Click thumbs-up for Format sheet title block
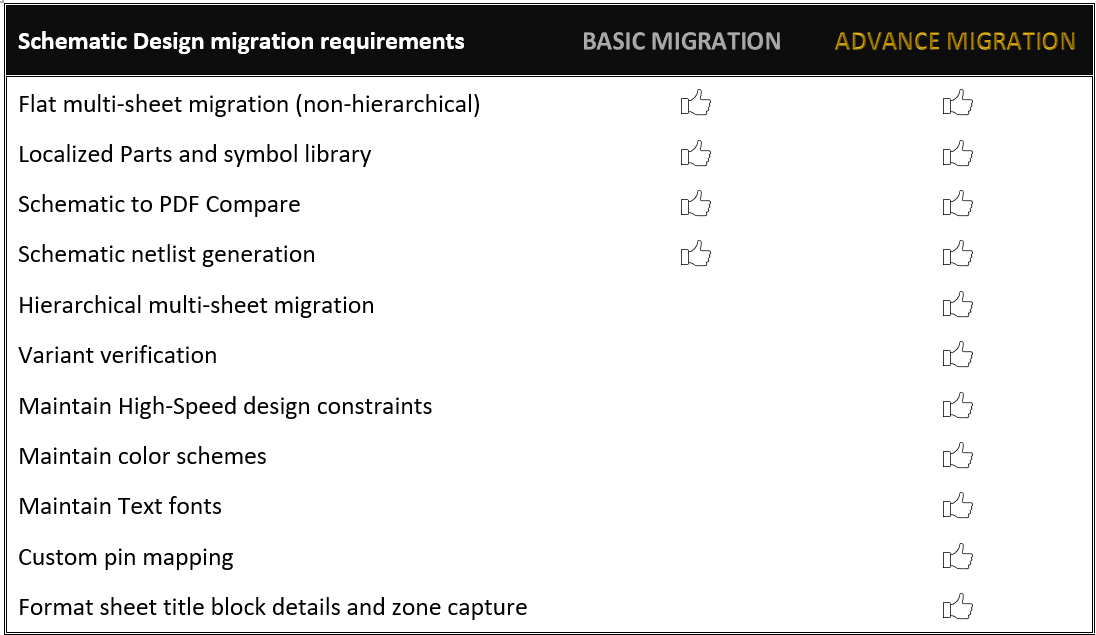This screenshot has width=1096, height=635. (x=958, y=607)
